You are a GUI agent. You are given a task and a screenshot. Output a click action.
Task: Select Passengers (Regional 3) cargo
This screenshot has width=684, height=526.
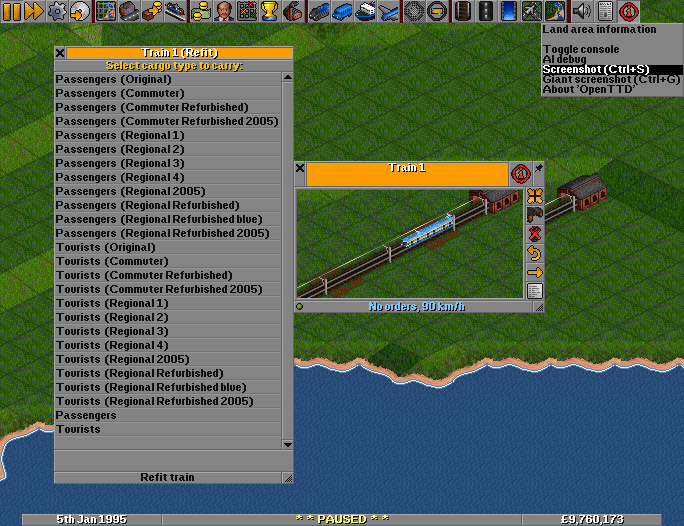point(168,163)
